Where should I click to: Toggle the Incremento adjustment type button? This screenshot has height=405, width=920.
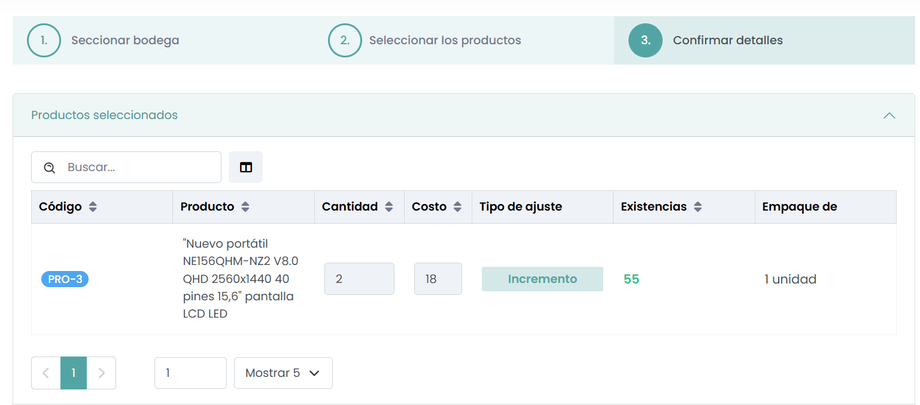pos(542,279)
